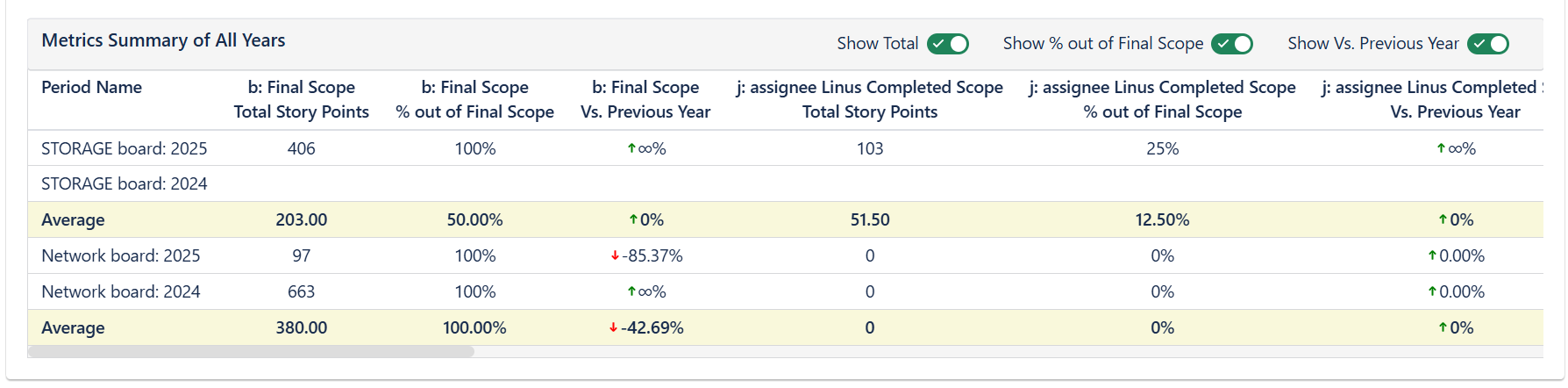The image size is (1568, 388).
Task: Click the 406 story points cell
Action: click(301, 148)
